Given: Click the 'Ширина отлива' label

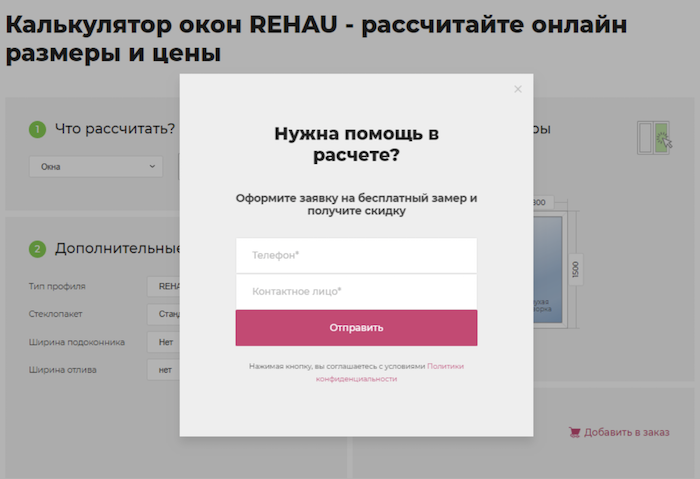Looking at the screenshot, I should [62, 370].
